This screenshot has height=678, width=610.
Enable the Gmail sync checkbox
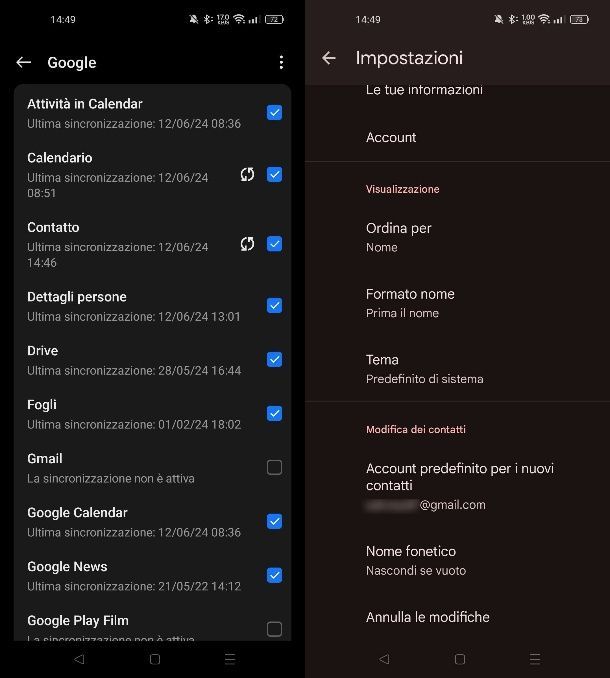point(275,467)
